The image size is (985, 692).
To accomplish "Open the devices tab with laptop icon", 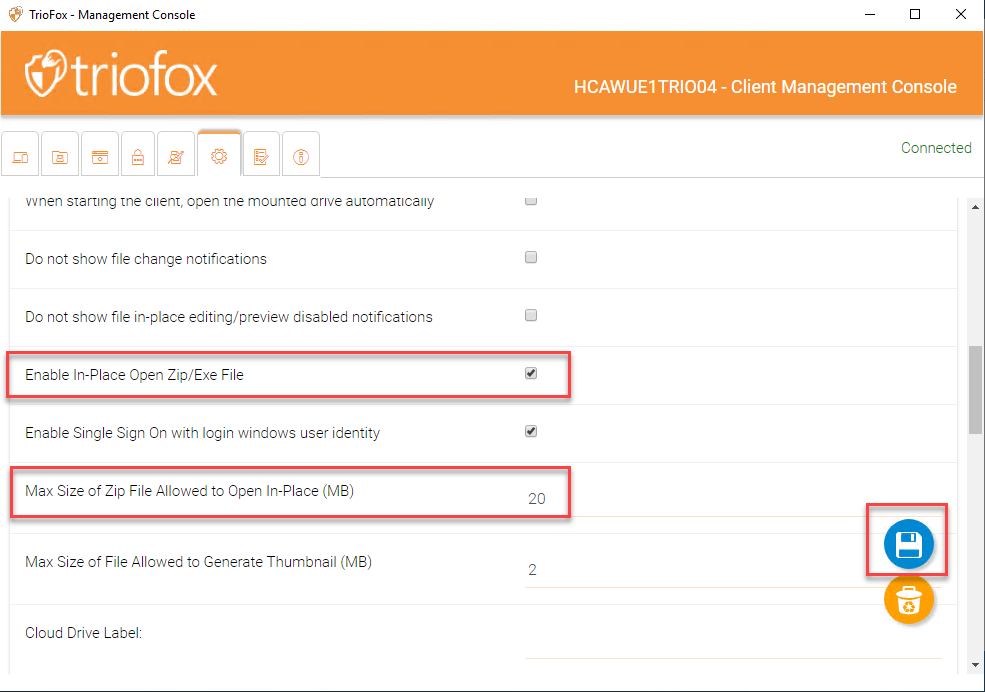I will click(x=20, y=154).
